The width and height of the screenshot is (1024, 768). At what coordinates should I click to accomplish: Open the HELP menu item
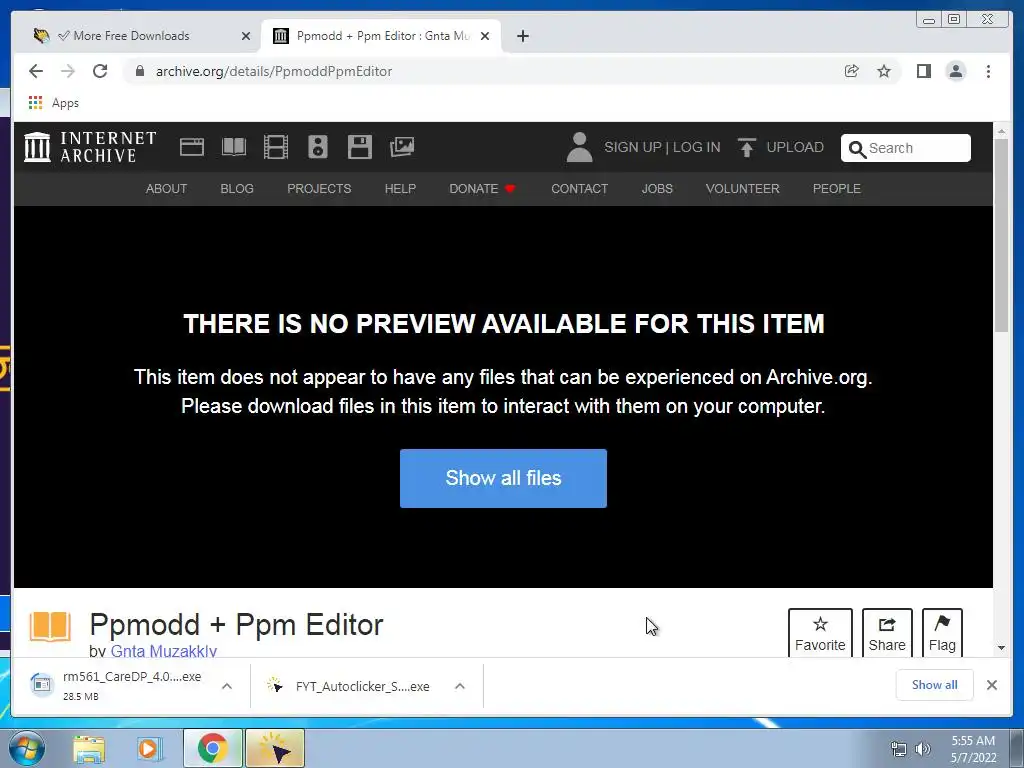pos(400,189)
